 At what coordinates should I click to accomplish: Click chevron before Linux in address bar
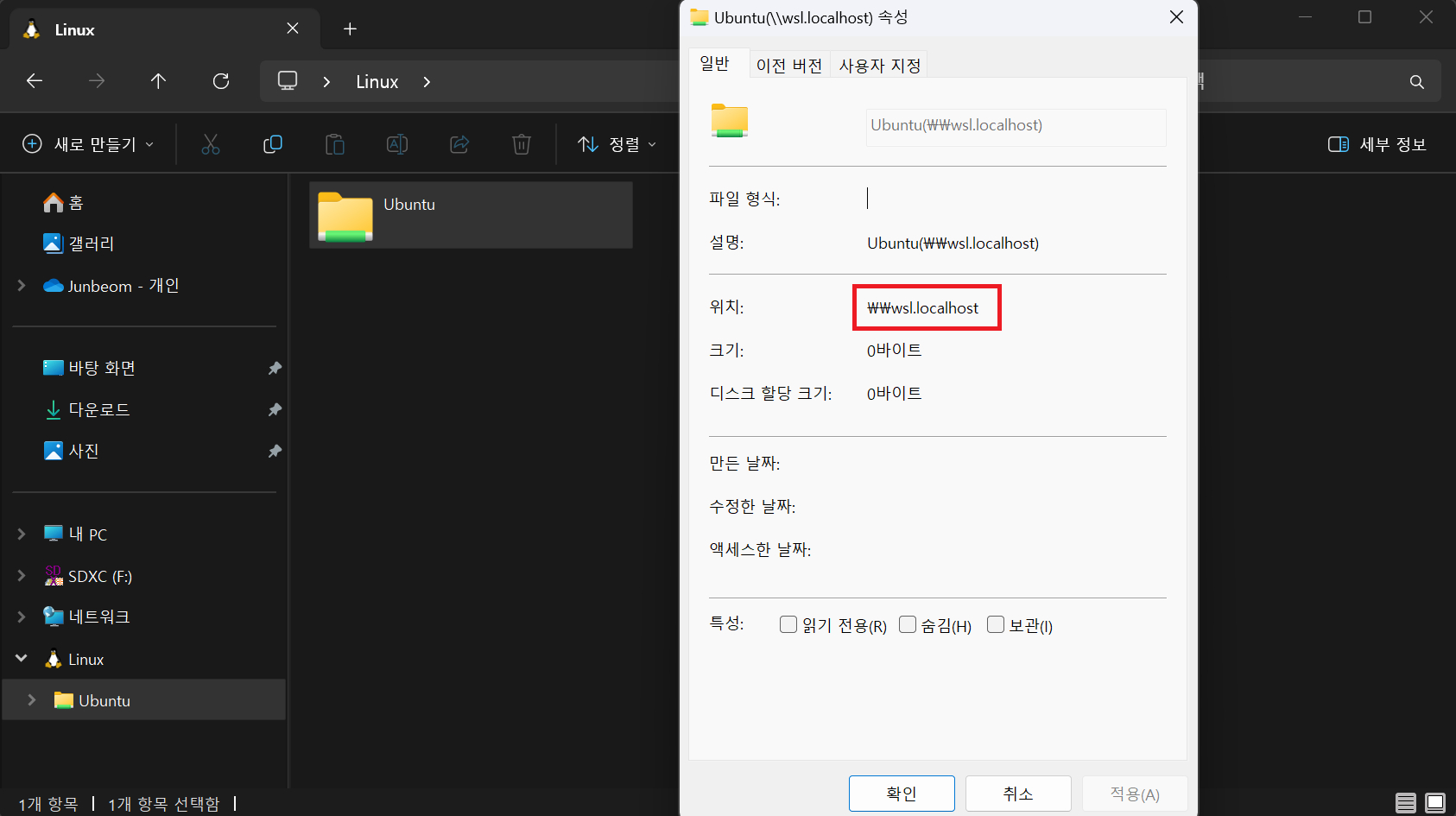[326, 82]
